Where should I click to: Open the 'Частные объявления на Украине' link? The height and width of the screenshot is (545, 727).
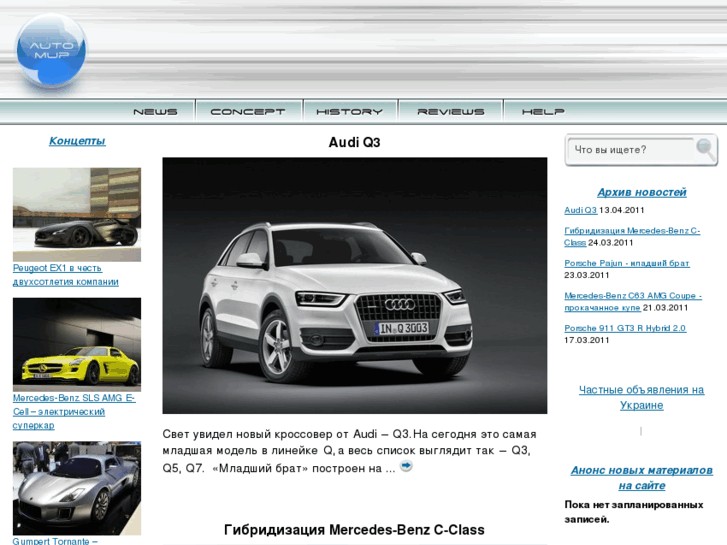pyautogui.click(x=642, y=397)
